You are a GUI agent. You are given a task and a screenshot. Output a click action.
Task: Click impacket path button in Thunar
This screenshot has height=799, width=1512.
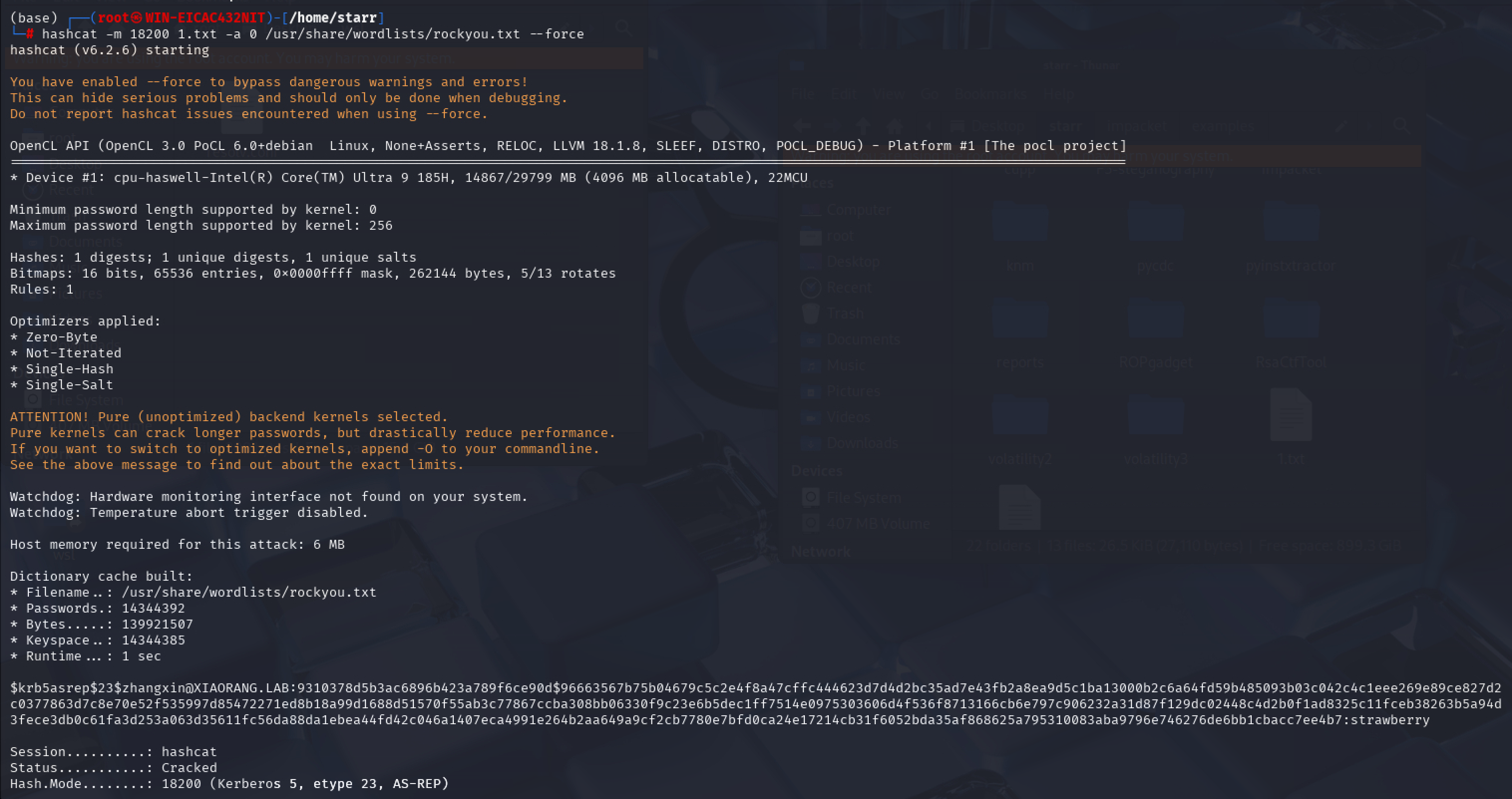pos(1137,126)
